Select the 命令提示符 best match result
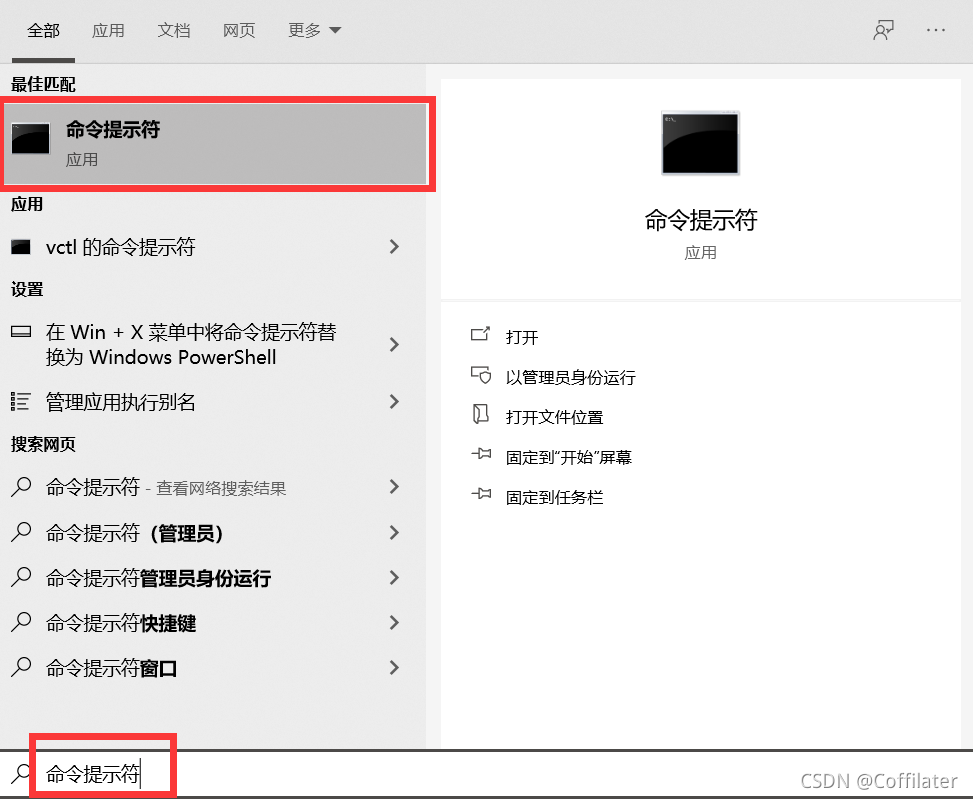Screen dimensions: 973x799 point(216,144)
